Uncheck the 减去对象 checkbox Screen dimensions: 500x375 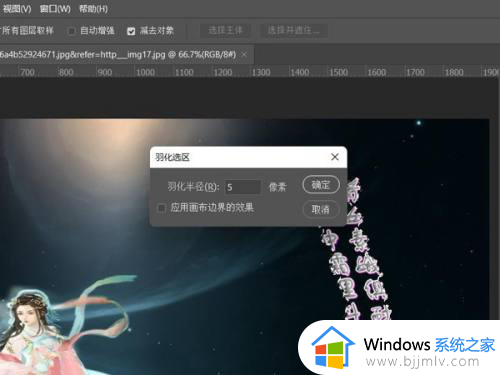pos(131,31)
